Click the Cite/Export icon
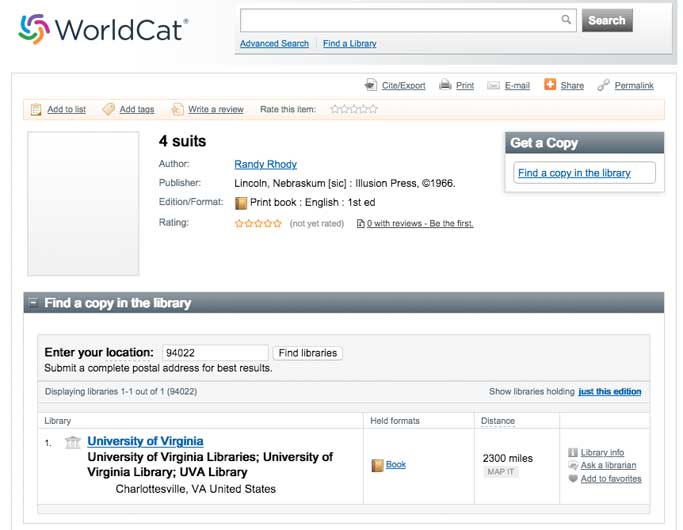 [x=371, y=84]
